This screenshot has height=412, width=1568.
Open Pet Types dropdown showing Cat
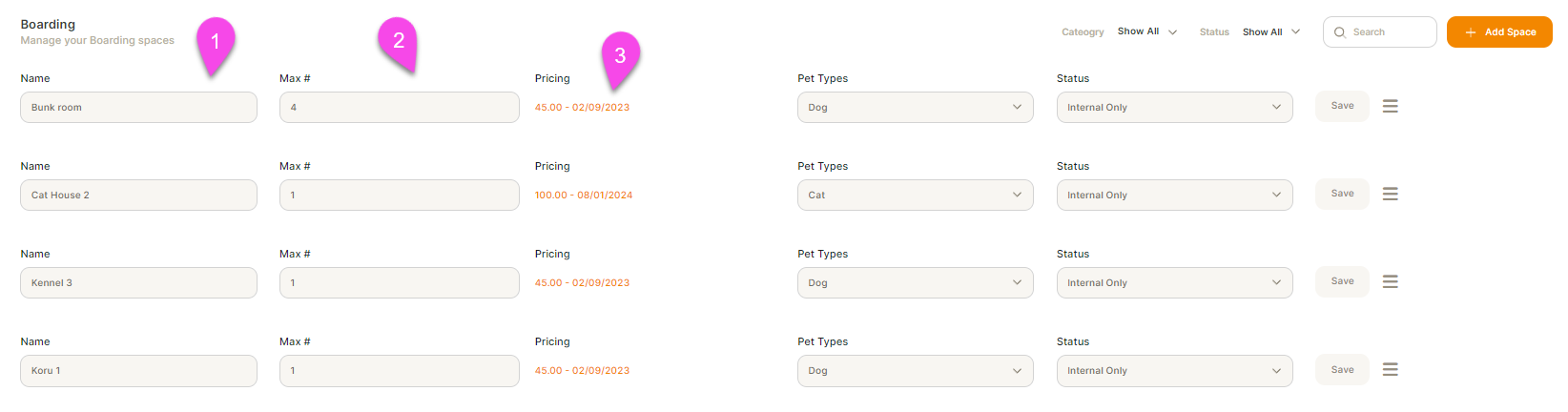[x=916, y=195]
